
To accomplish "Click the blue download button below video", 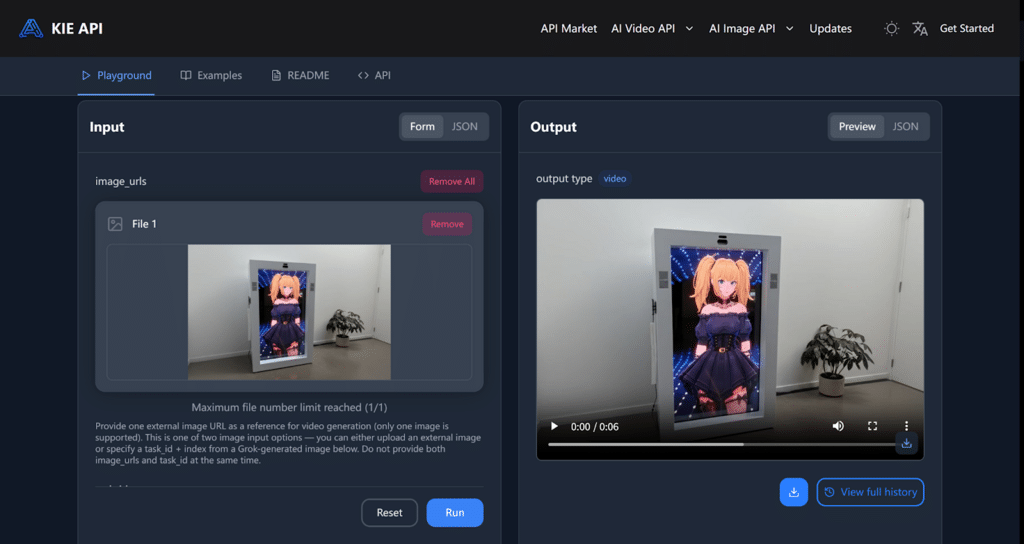I will click(x=793, y=492).
